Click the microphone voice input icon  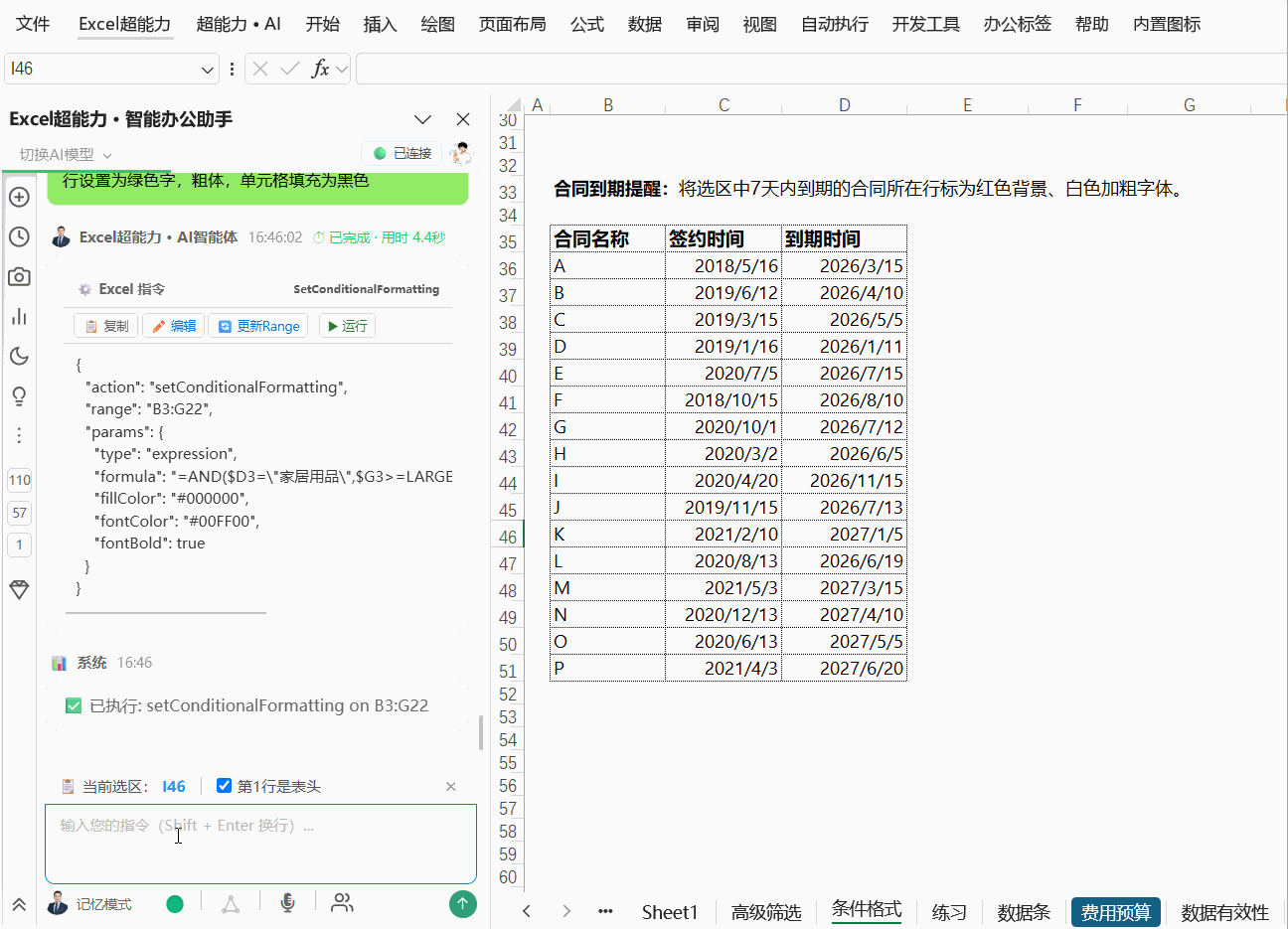[287, 902]
